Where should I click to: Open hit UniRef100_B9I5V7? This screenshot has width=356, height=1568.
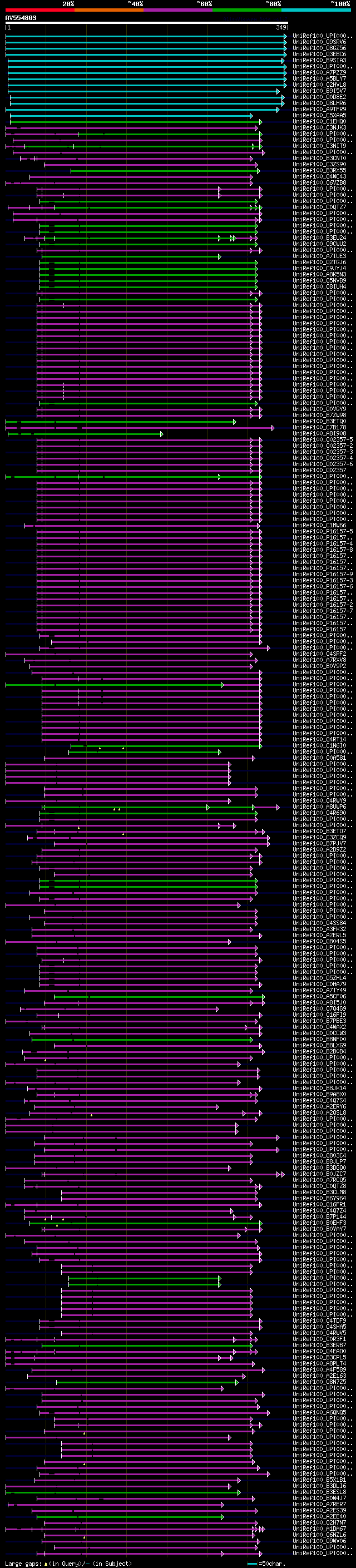click(319, 91)
